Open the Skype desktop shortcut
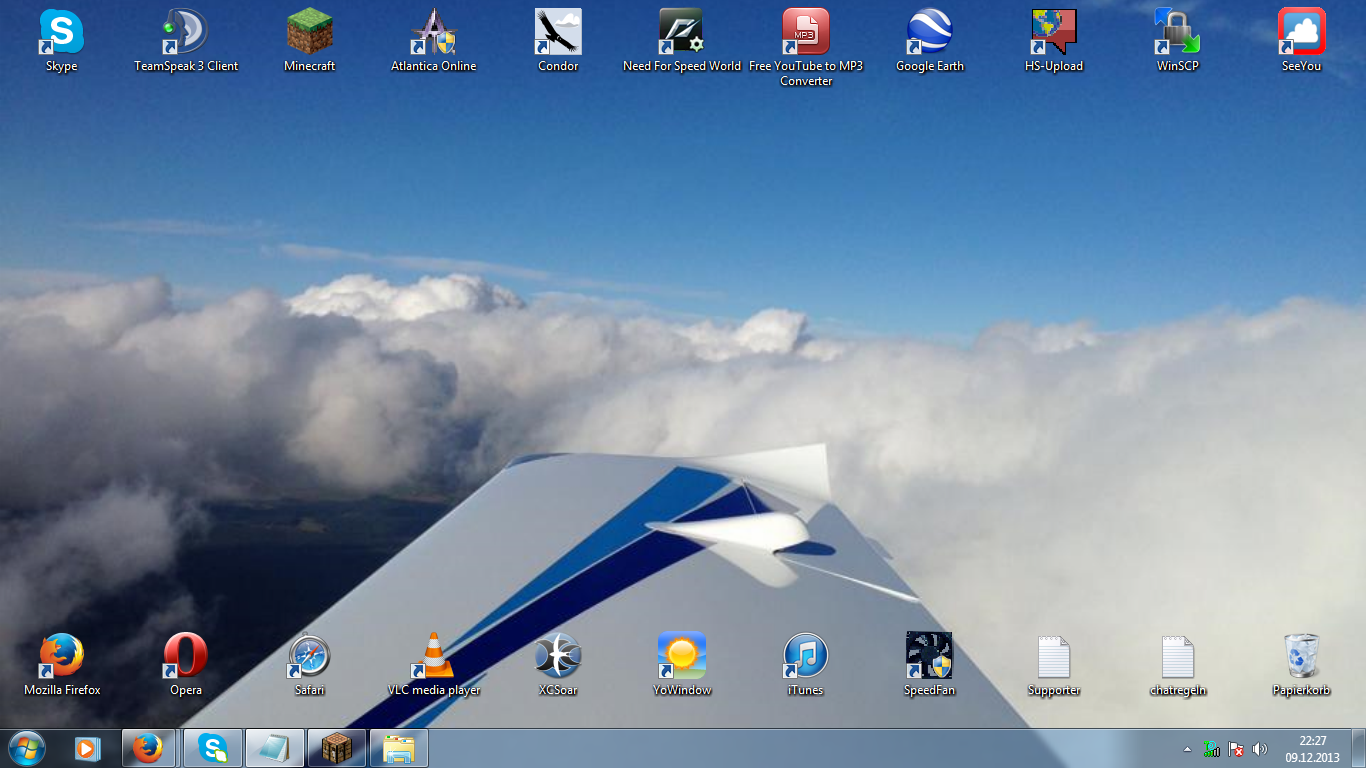The height and width of the screenshot is (768, 1366). 61,33
